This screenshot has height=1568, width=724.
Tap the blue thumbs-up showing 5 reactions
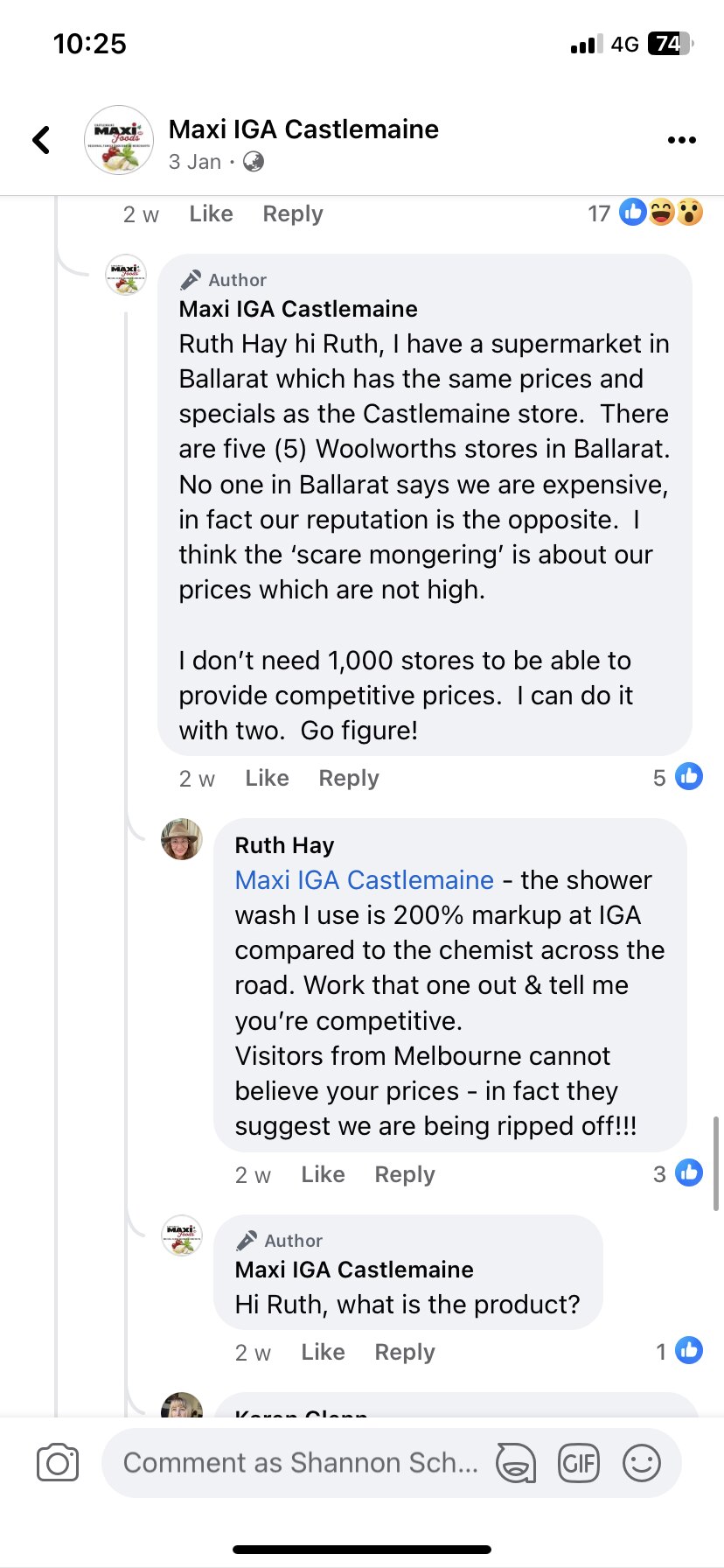pyautogui.click(x=689, y=776)
